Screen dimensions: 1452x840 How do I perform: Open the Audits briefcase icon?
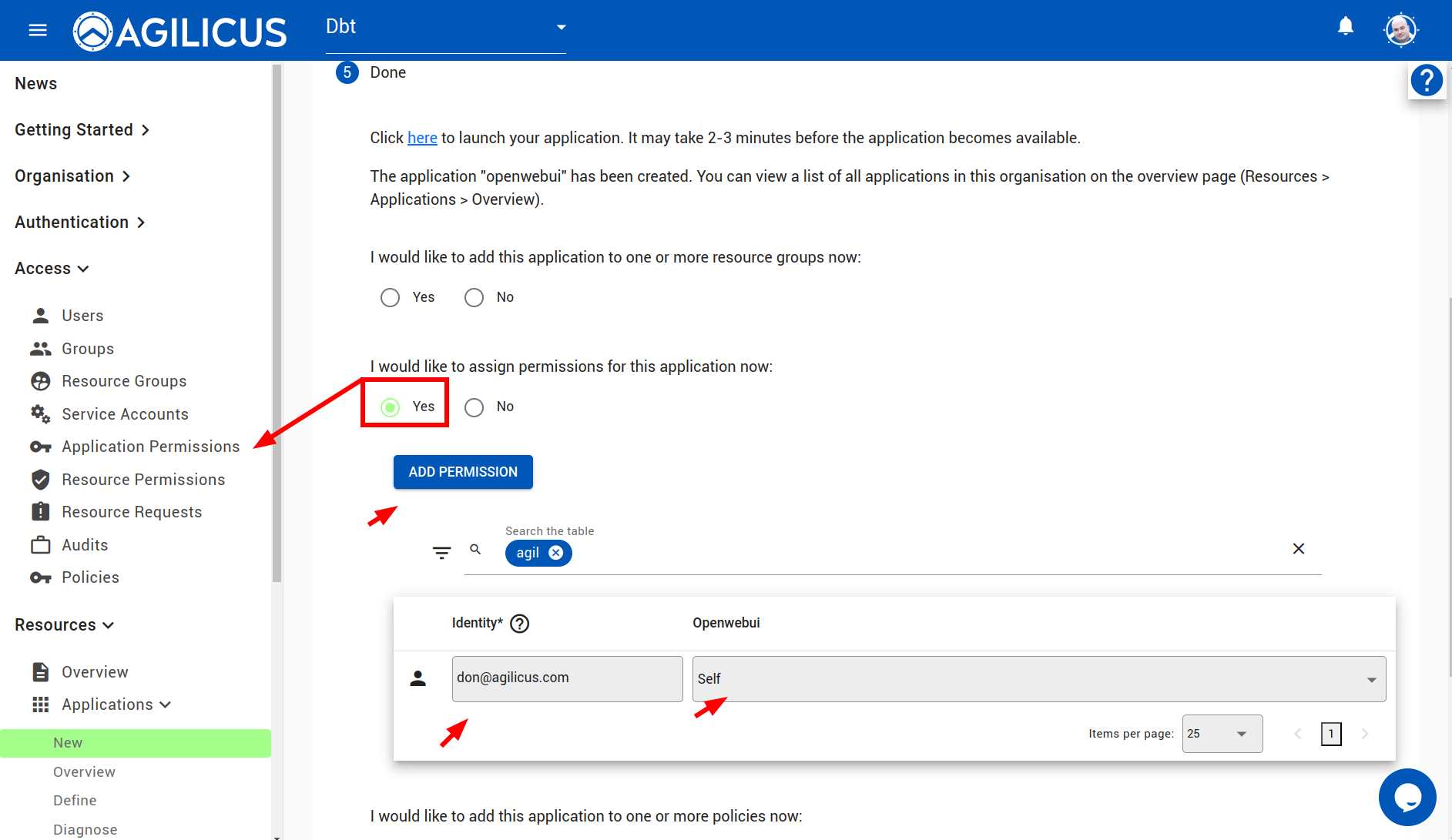(40, 544)
